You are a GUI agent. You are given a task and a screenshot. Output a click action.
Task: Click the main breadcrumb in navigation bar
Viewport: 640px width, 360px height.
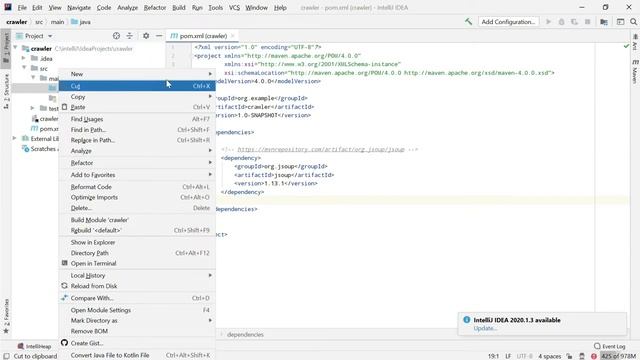[57, 22]
